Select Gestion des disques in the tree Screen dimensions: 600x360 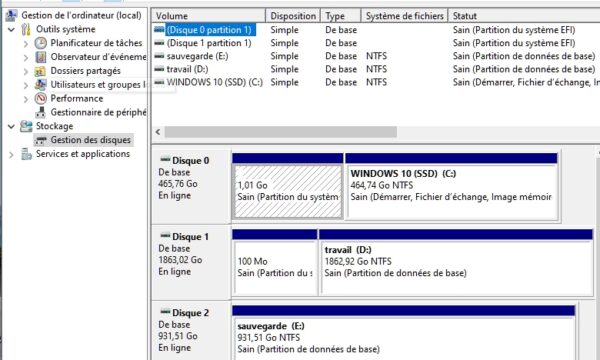pos(91,140)
